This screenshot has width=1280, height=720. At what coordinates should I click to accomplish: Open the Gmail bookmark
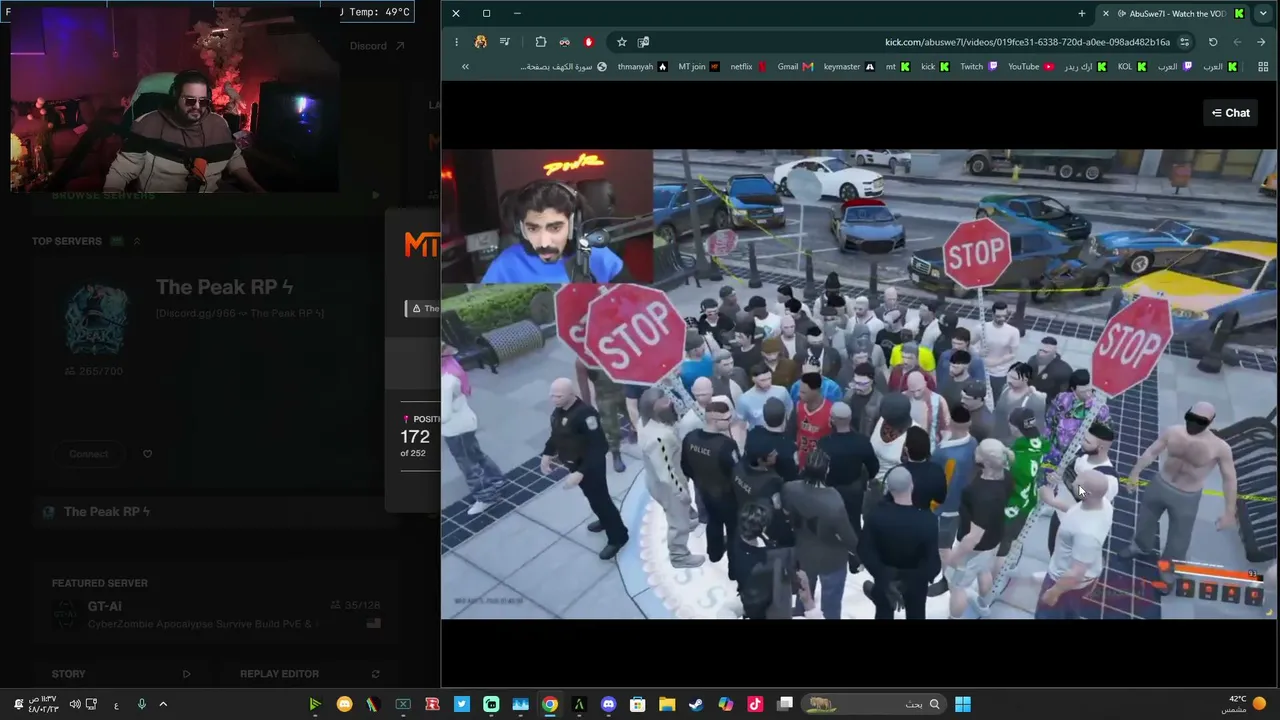coord(795,67)
